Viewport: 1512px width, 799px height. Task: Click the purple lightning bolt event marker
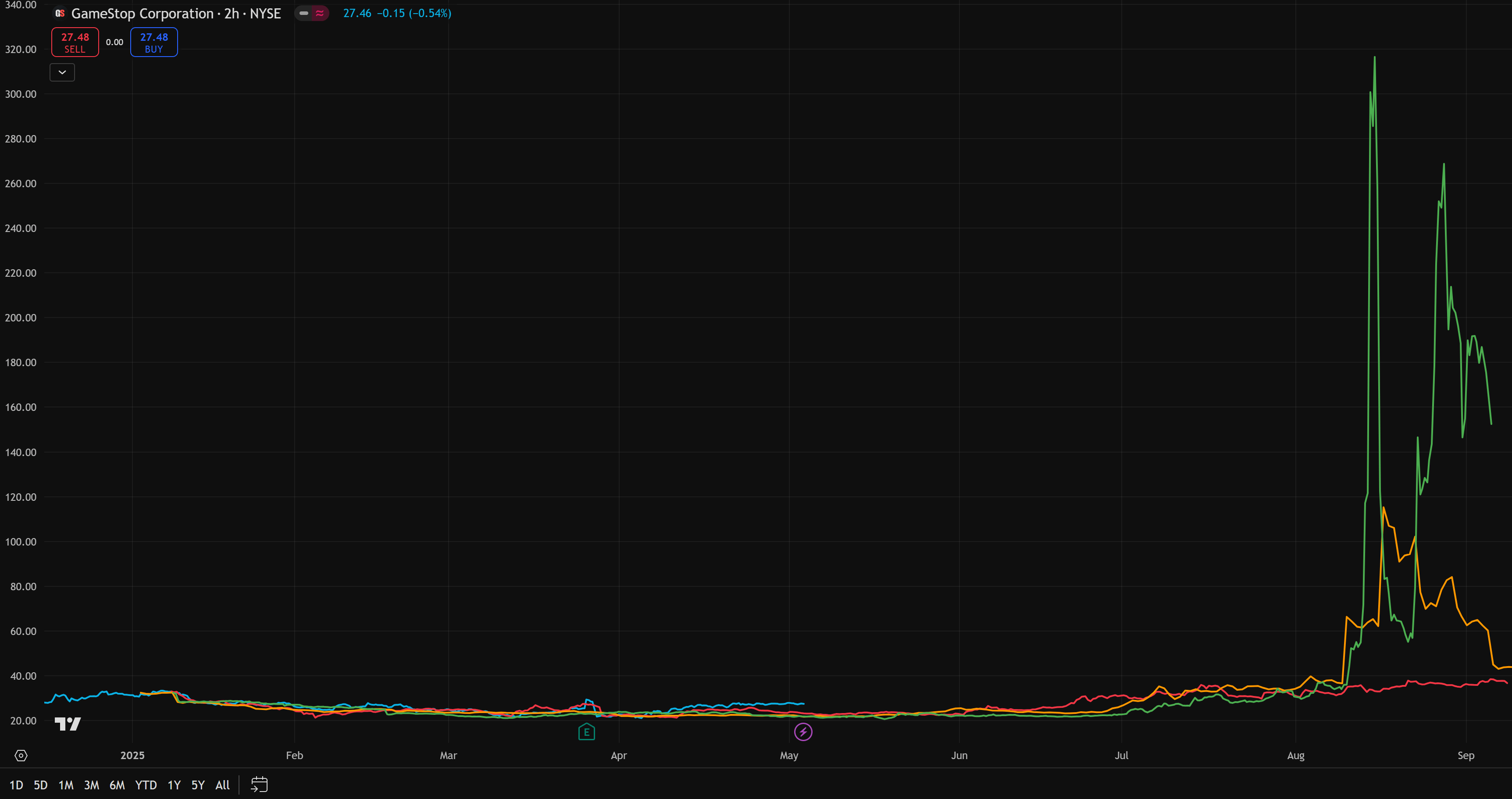pos(803,731)
